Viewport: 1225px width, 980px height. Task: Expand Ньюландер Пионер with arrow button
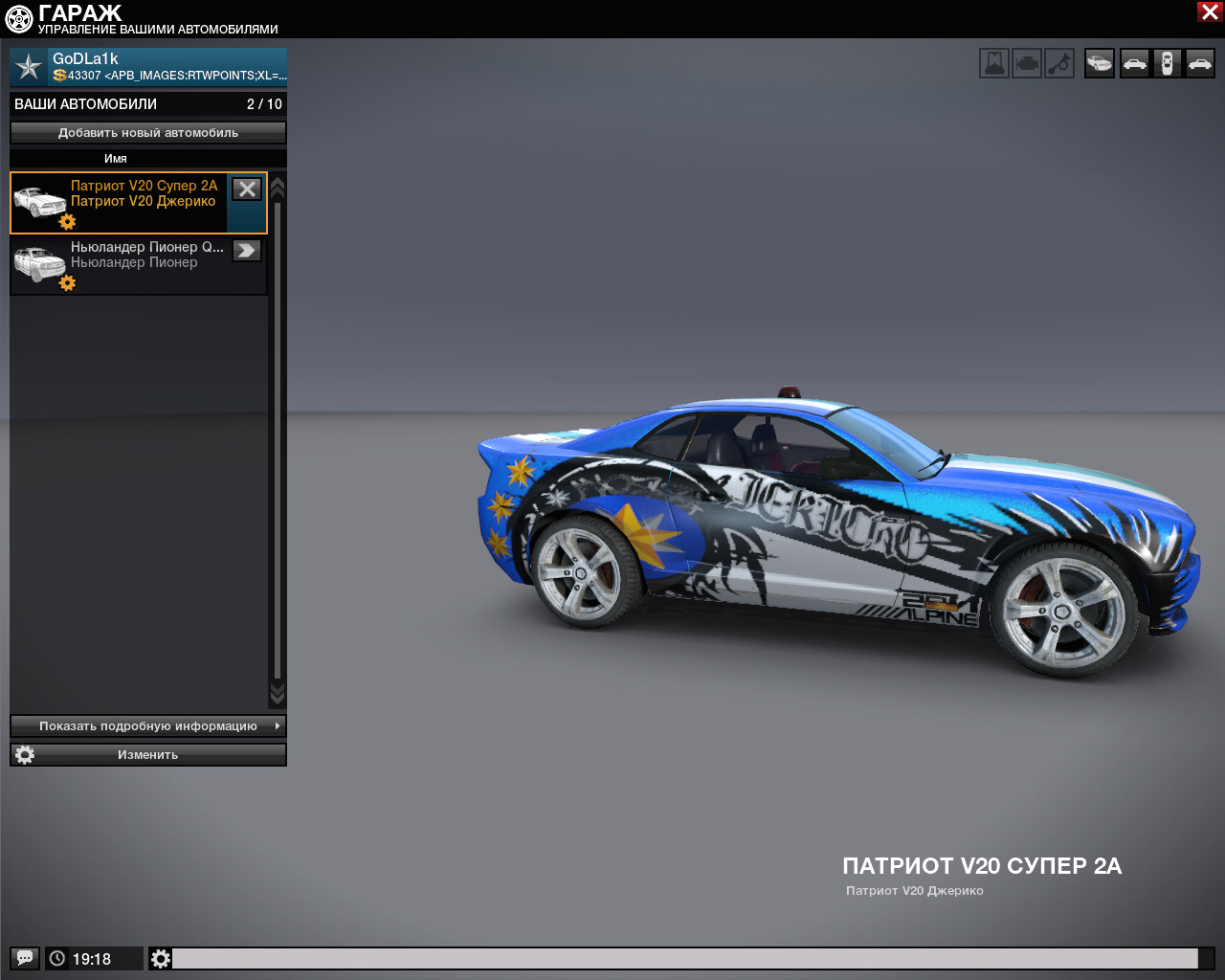pos(247,251)
